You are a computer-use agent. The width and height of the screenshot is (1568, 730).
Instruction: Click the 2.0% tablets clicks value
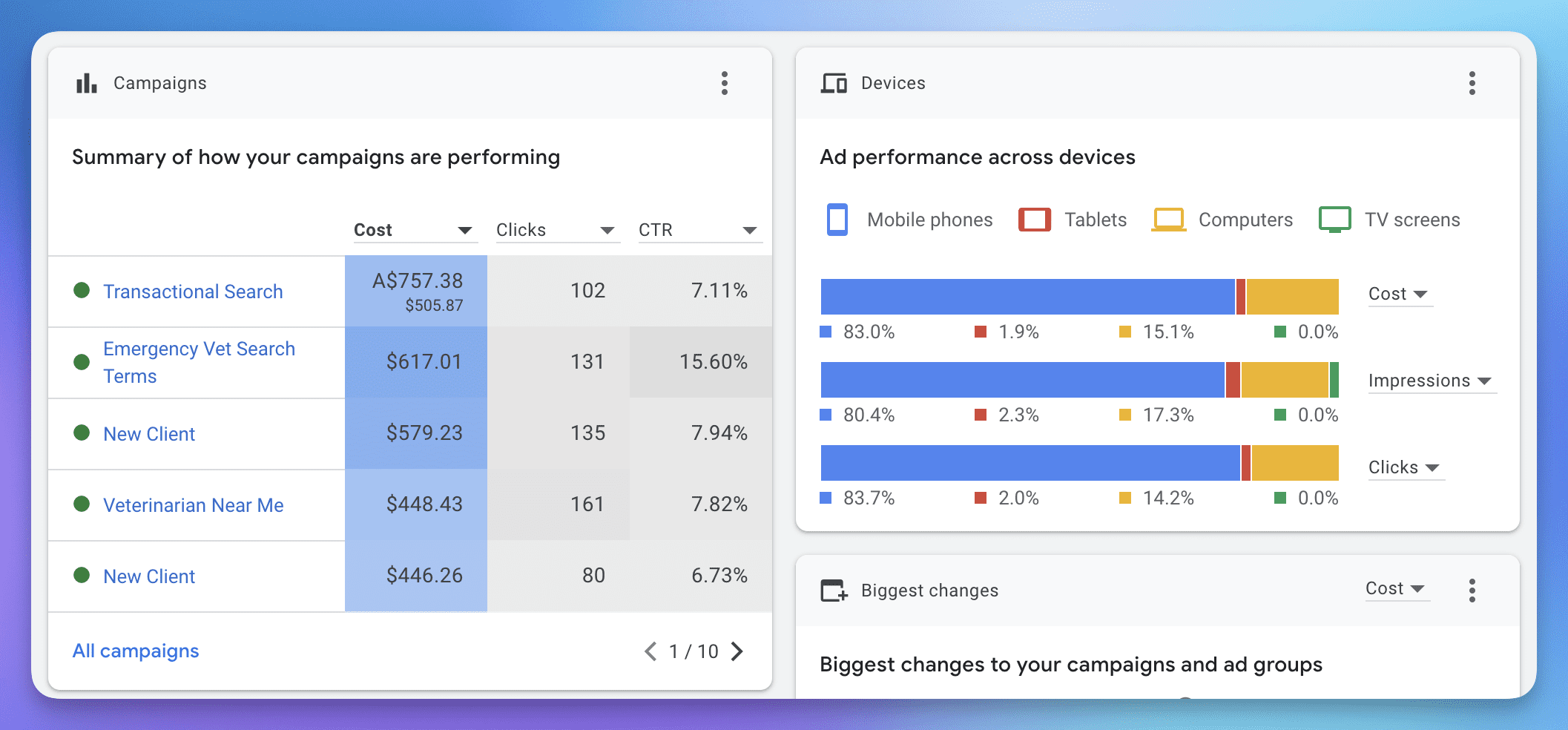tap(1018, 498)
